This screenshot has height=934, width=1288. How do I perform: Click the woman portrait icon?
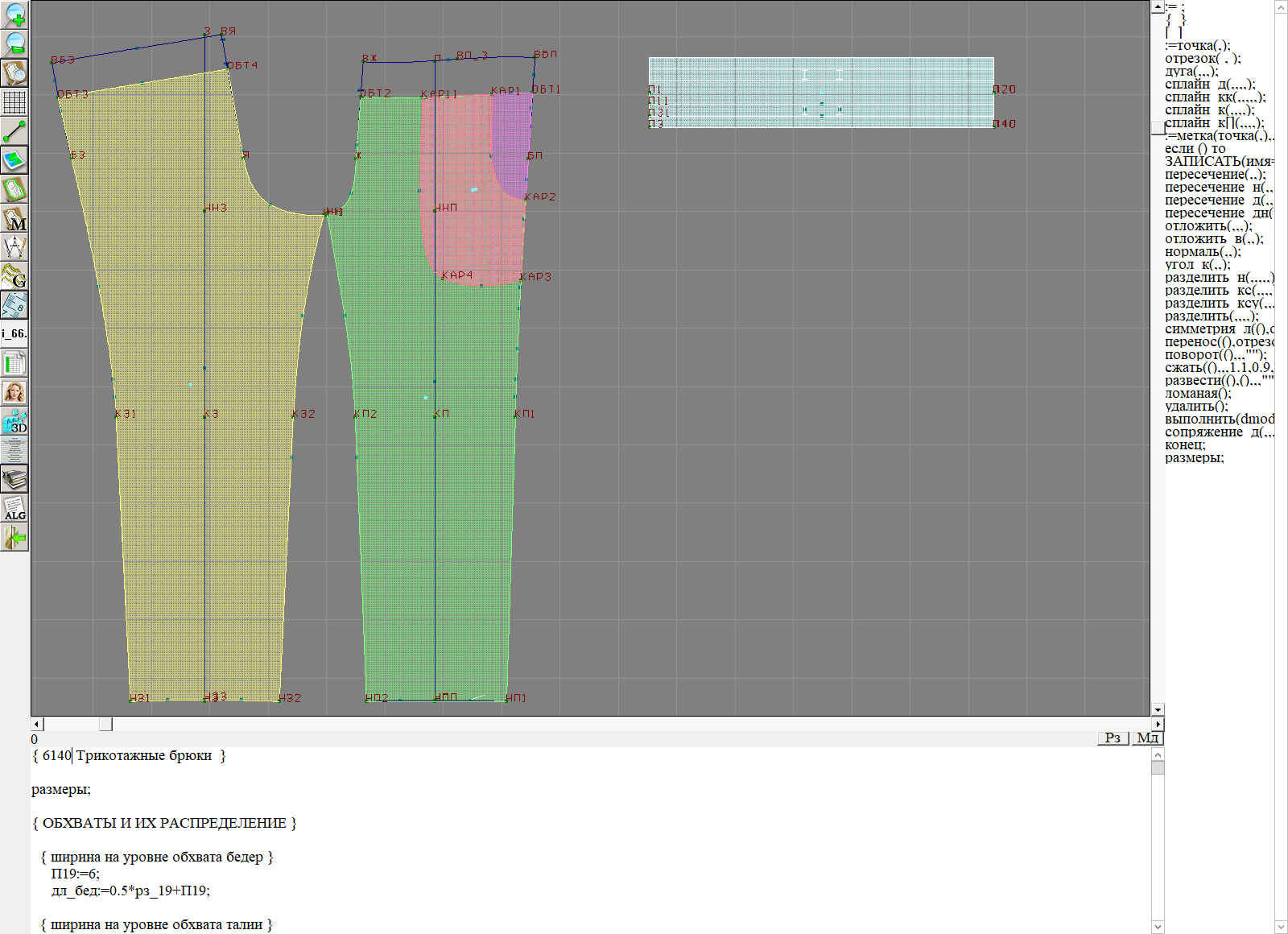point(14,392)
